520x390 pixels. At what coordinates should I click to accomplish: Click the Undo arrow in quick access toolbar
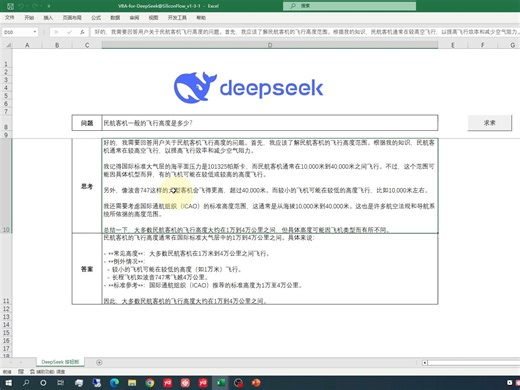22,6
